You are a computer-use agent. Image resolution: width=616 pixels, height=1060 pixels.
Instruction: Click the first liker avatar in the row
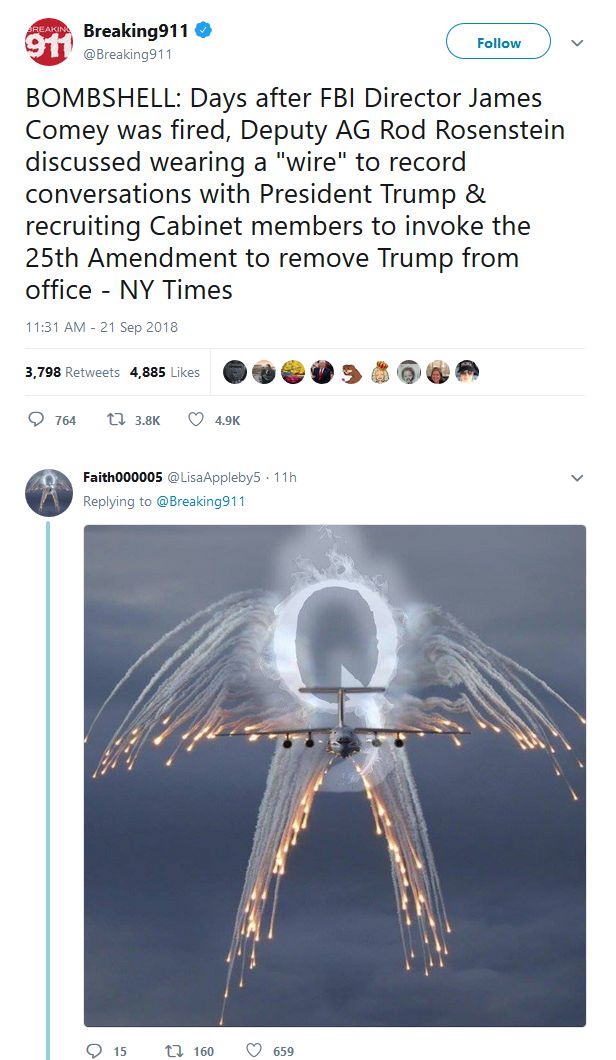click(x=235, y=372)
